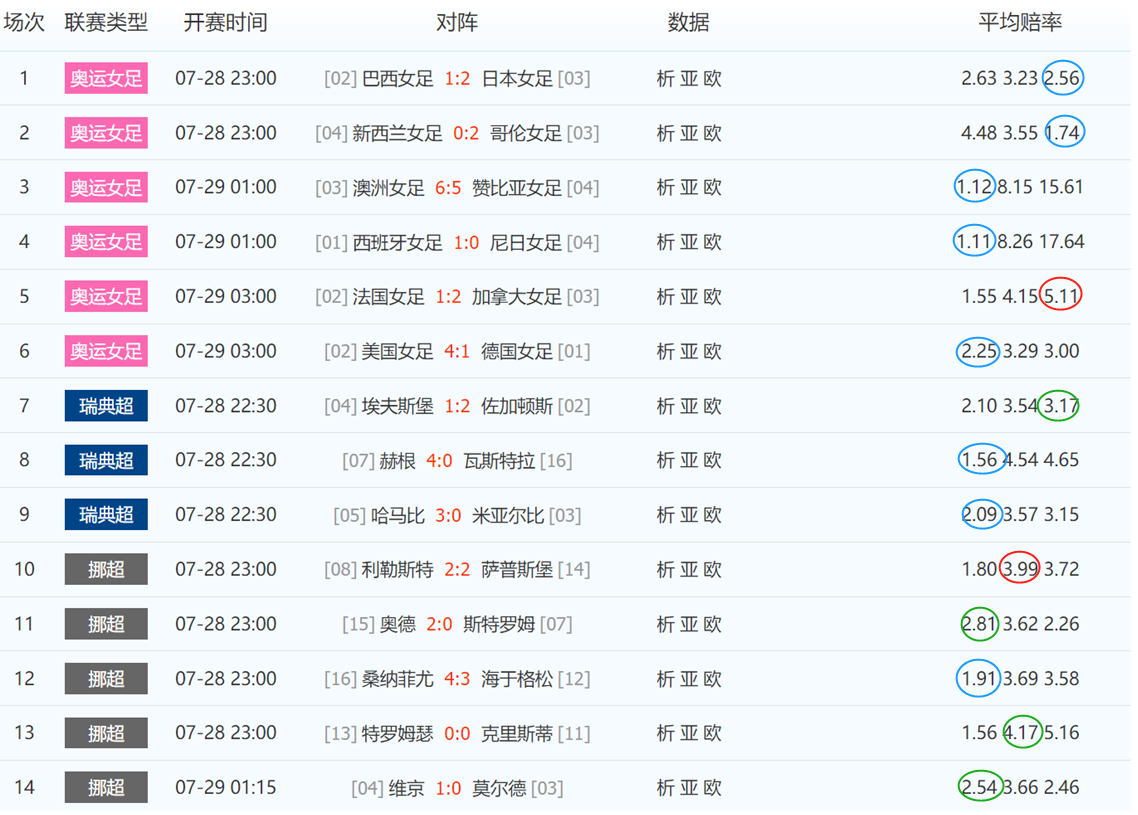
Task: Select team 克里斯蒂
Action: coord(517,733)
